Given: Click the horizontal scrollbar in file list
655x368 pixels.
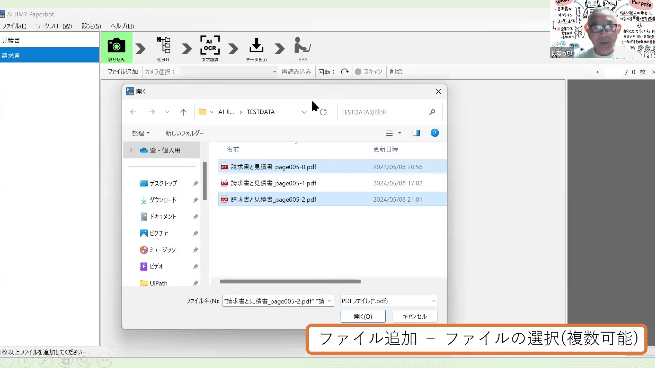Looking at the screenshot, I should [290, 282].
